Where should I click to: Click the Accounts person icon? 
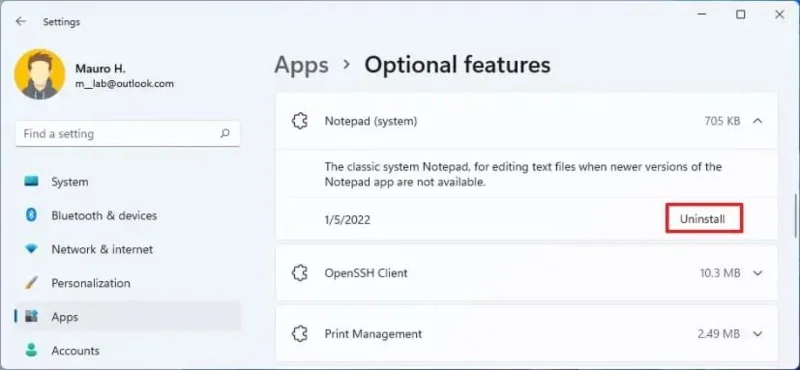(x=31, y=350)
